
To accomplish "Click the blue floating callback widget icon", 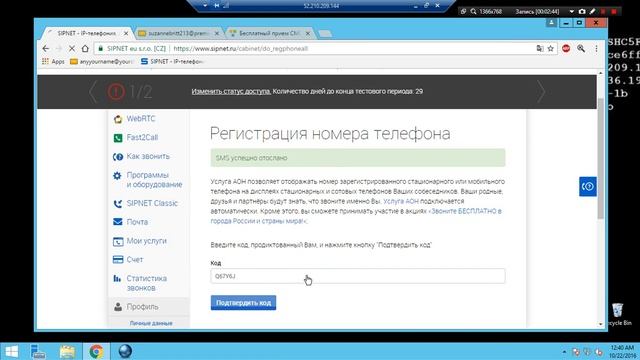I will tap(588, 187).
